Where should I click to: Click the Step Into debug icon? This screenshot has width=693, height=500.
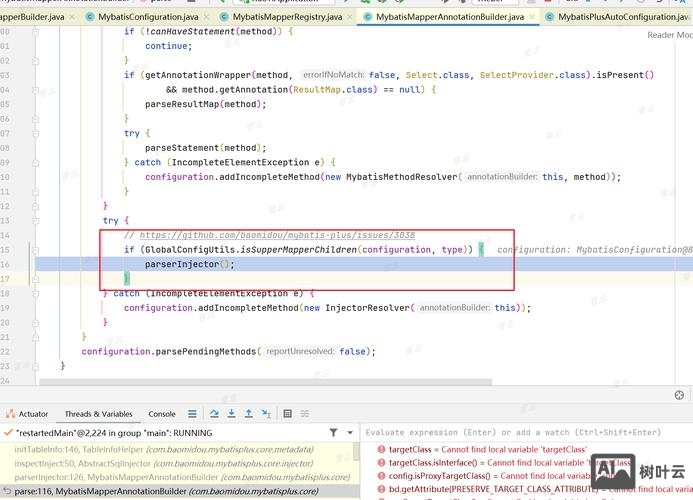(x=231, y=413)
